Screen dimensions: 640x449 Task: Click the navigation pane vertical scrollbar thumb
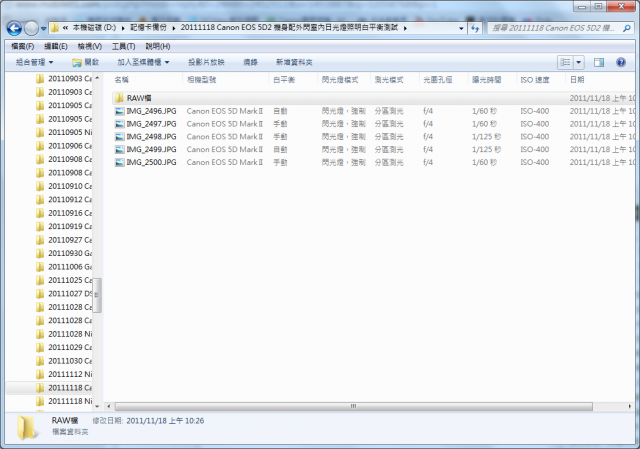click(97, 295)
